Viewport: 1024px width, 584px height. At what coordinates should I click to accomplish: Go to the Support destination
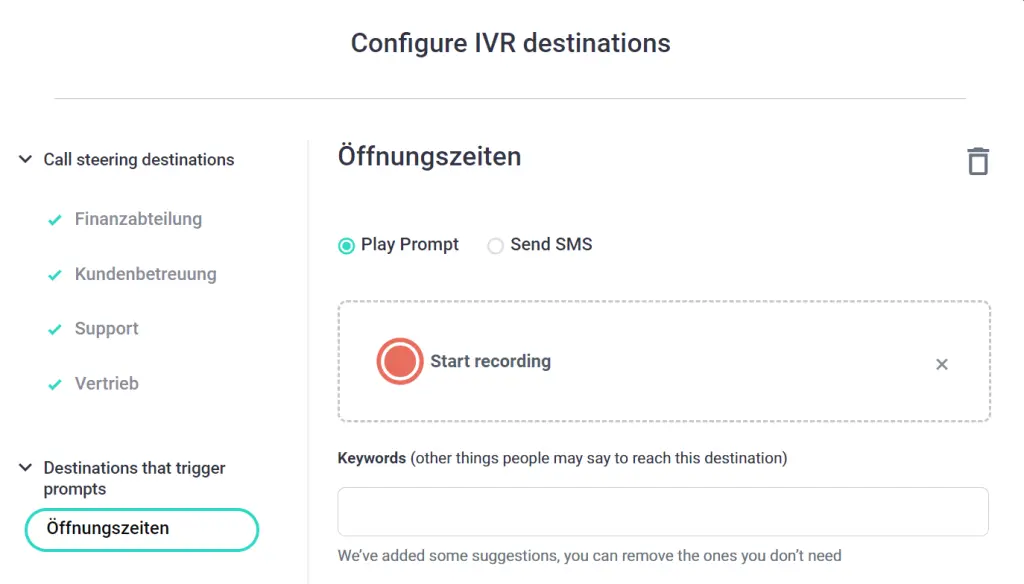pos(106,329)
